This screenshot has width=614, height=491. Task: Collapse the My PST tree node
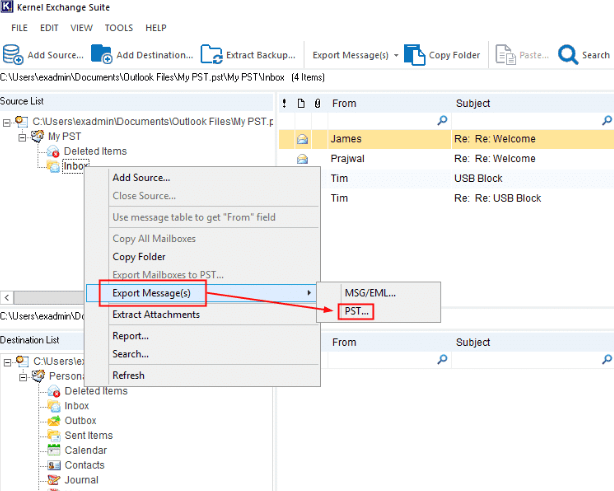click(x=24, y=136)
